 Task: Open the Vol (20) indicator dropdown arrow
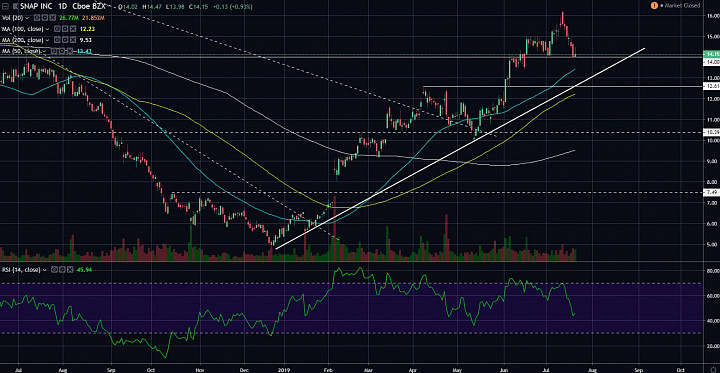click(x=27, y=18)
